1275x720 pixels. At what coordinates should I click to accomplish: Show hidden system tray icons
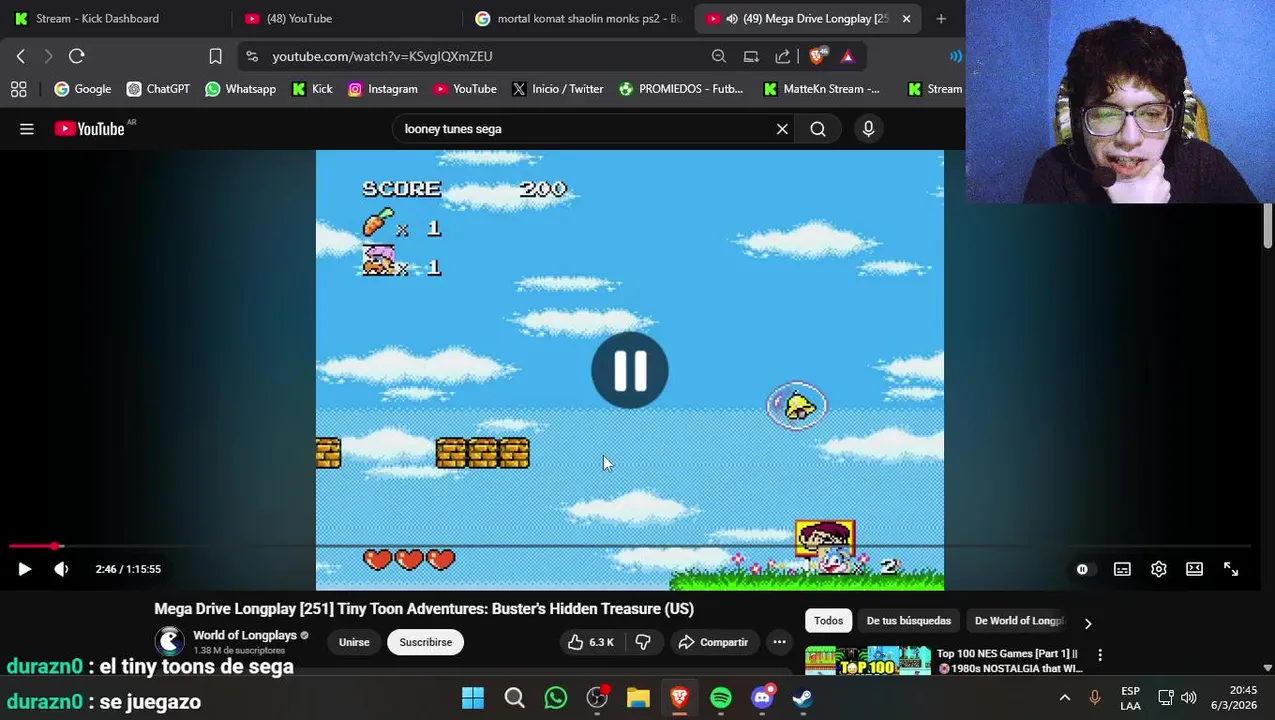(x=1065, y=698)
